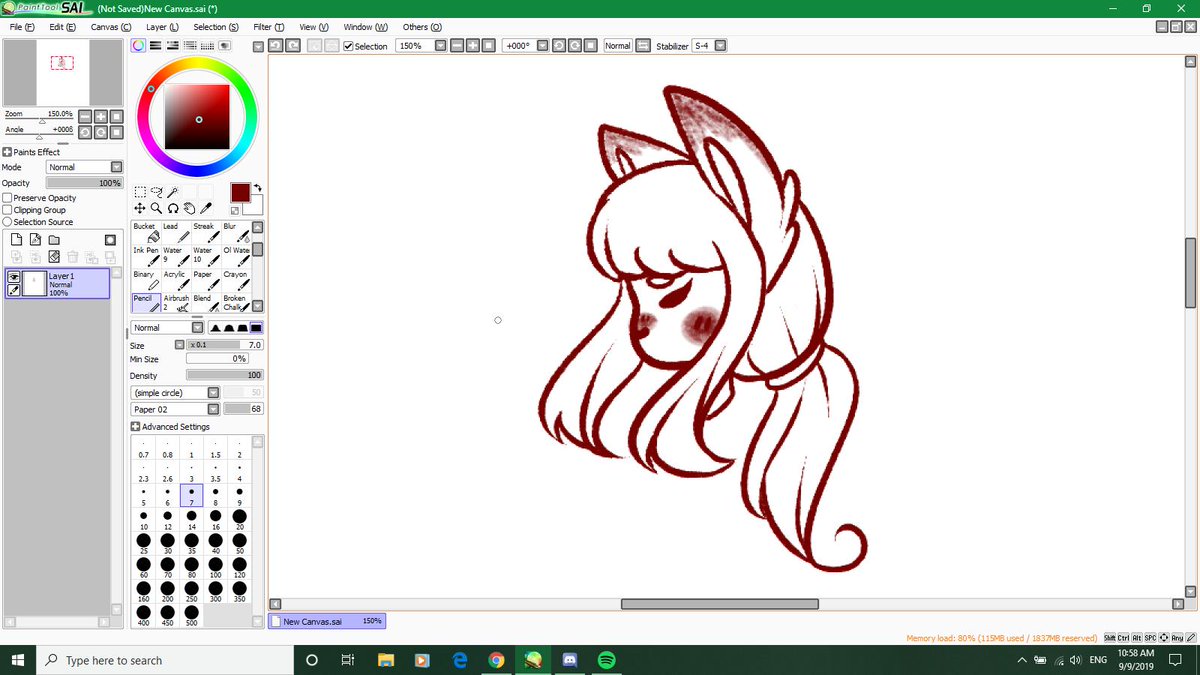Open the File menu
Screen dimensions: 1200x675
click(21, 27)
